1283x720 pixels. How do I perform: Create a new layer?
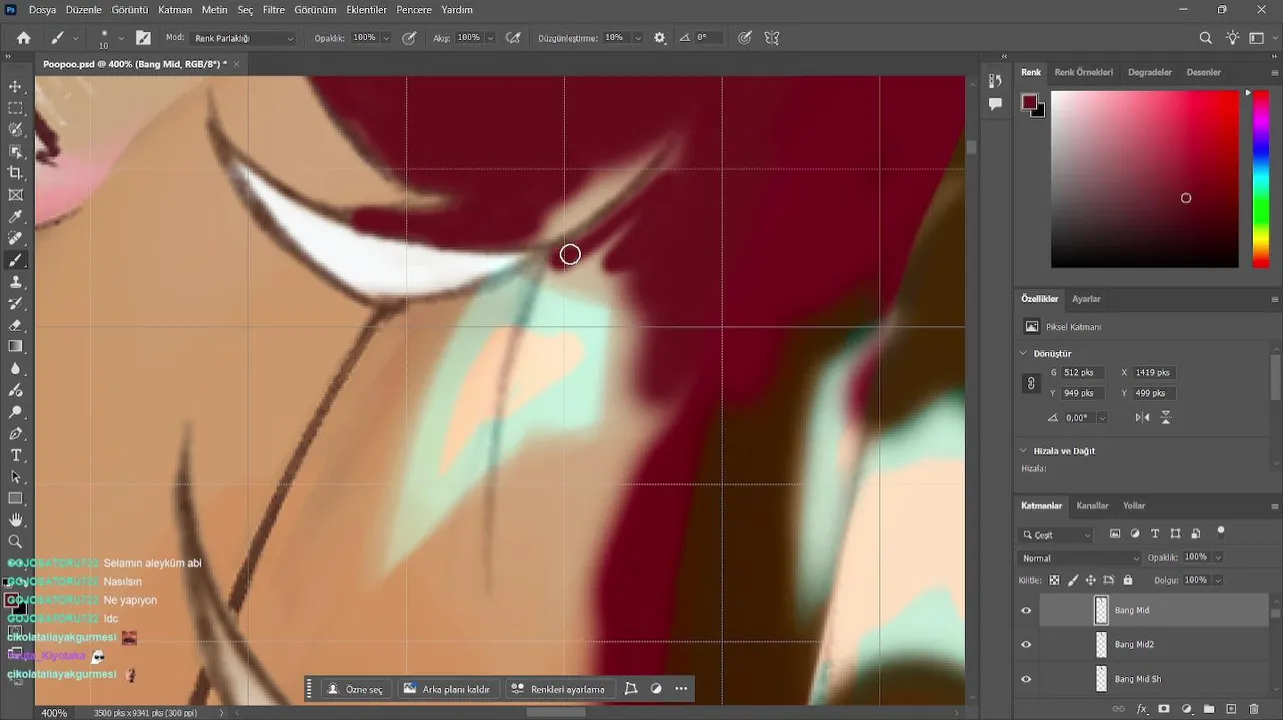pyautogui.click(x=1231, y=709)
